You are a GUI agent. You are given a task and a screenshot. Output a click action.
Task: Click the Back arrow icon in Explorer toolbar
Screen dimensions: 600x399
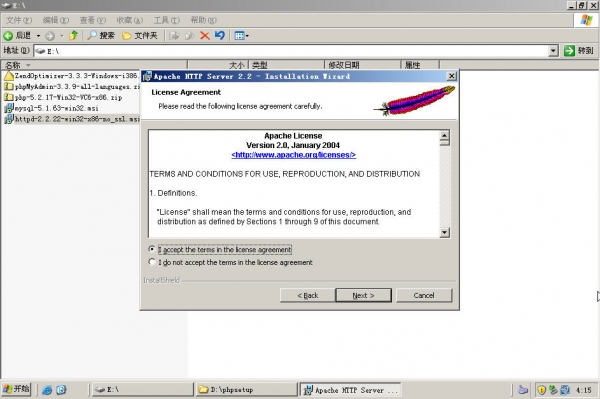[x=8, y=36]
